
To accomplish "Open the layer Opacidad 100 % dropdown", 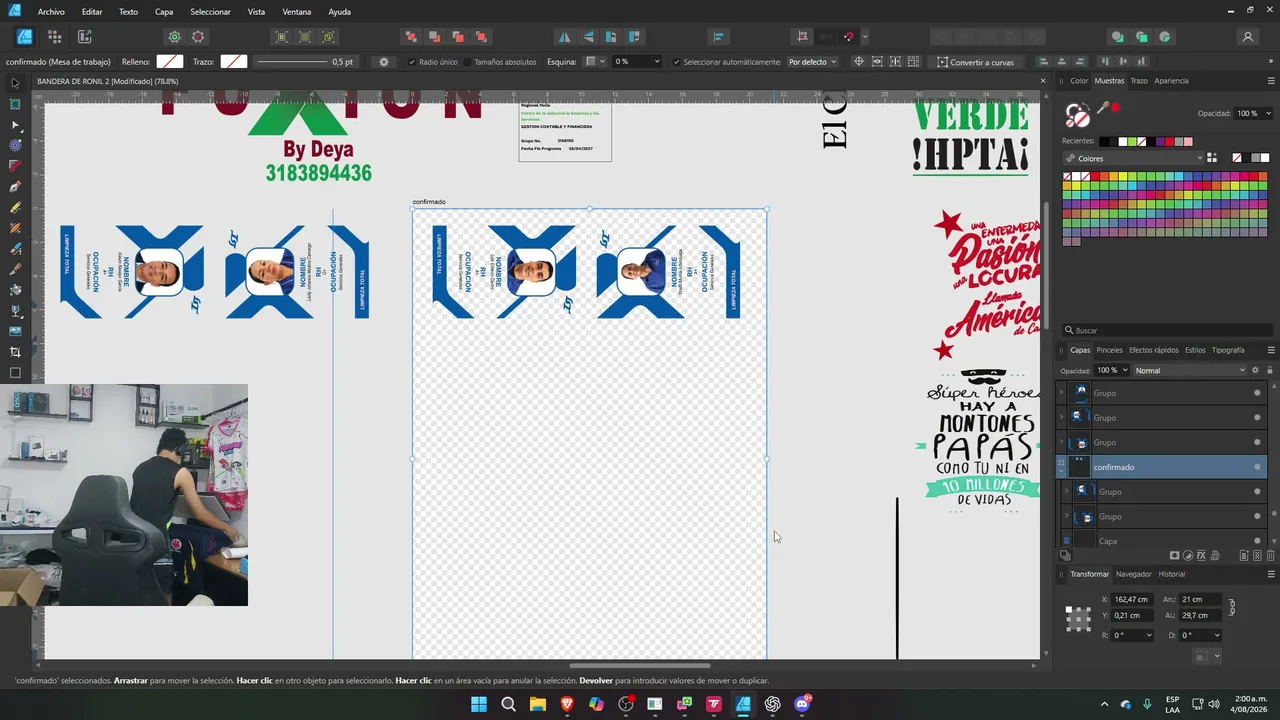I will coord(1111,370).
